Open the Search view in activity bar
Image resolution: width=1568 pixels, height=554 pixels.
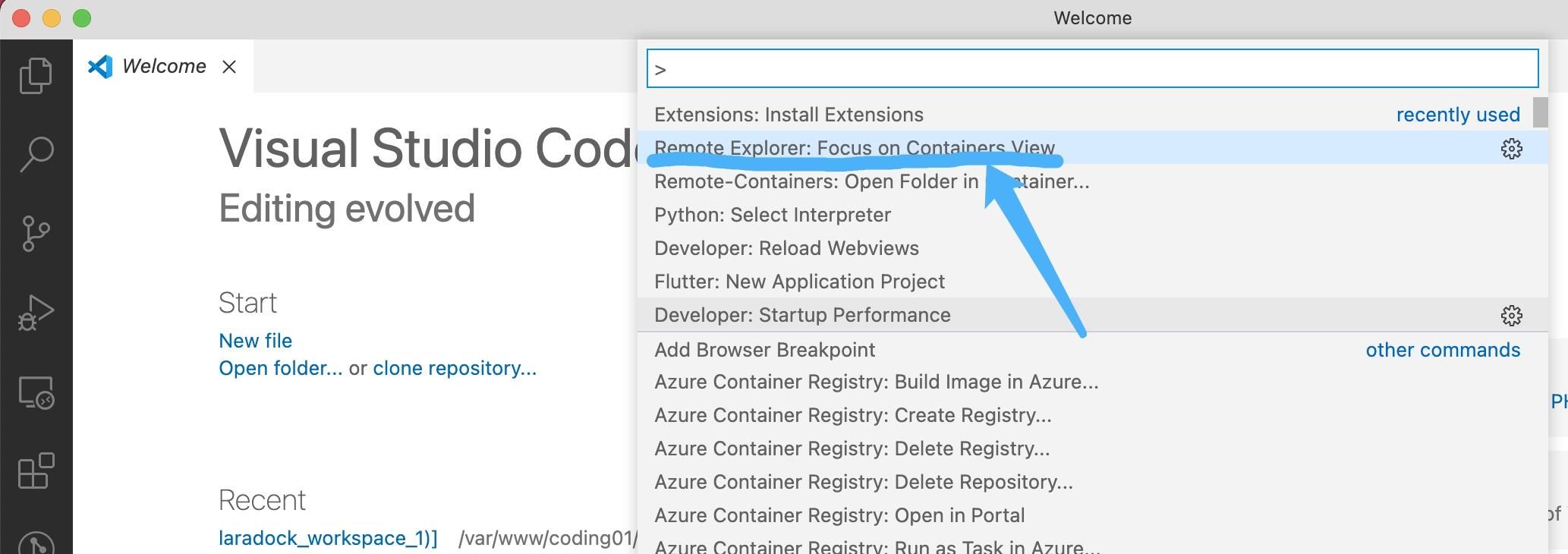pyautogui.click(x=36, y=154)
